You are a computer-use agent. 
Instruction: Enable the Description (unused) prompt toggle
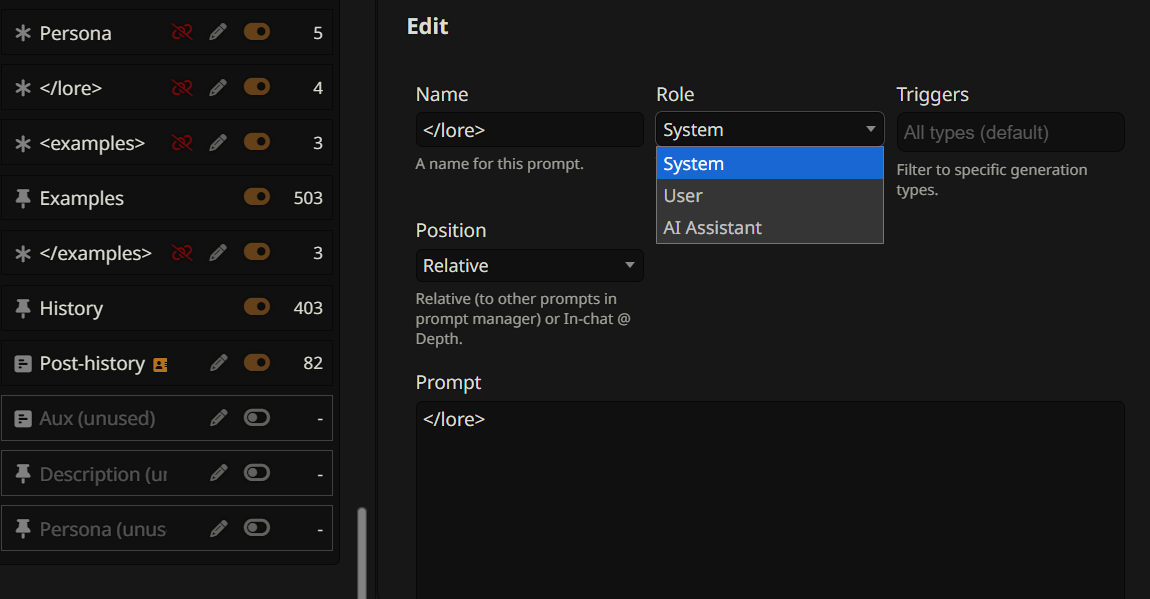tap(257, 473)
